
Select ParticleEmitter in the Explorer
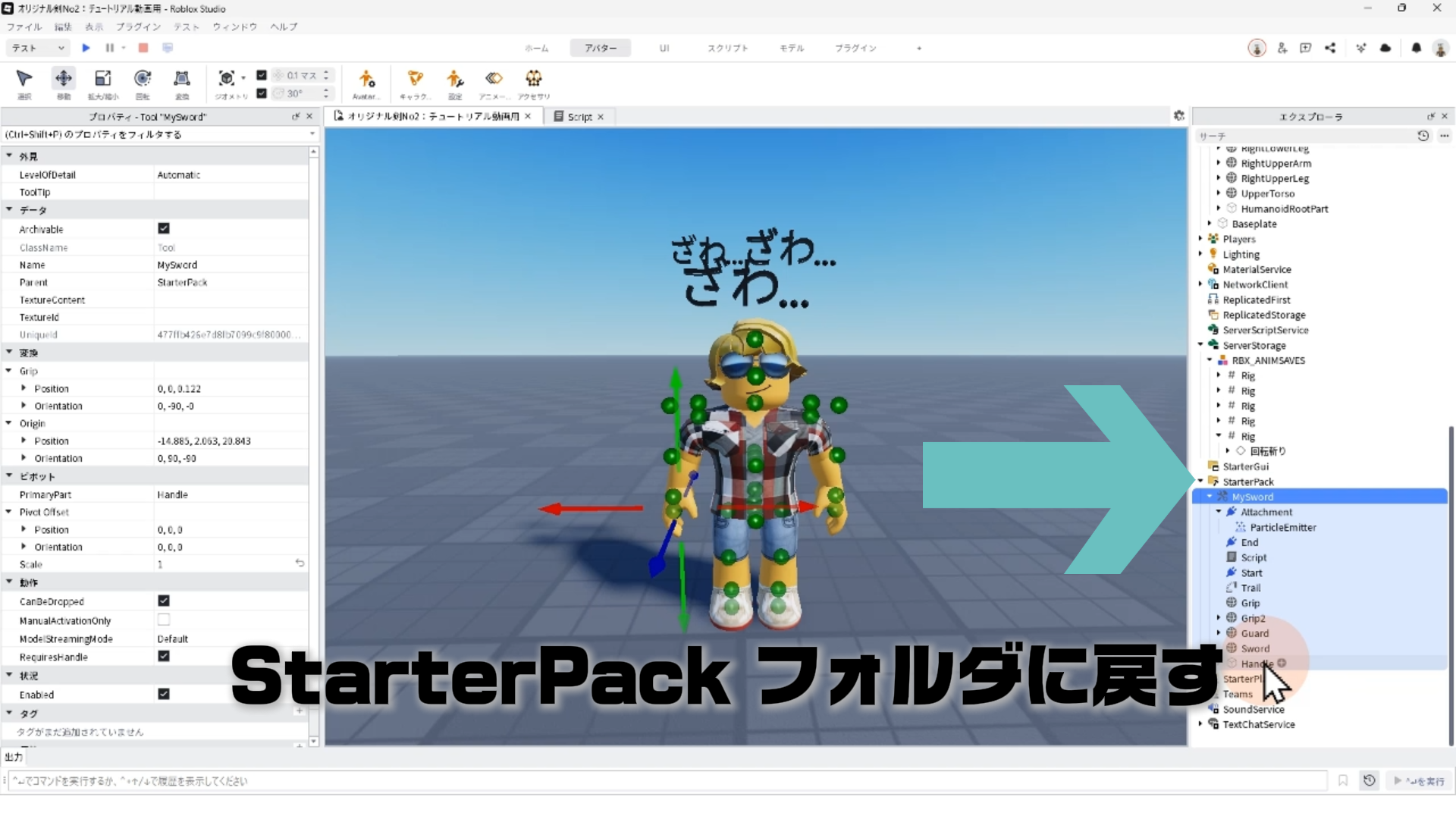tap(1282, 527)
